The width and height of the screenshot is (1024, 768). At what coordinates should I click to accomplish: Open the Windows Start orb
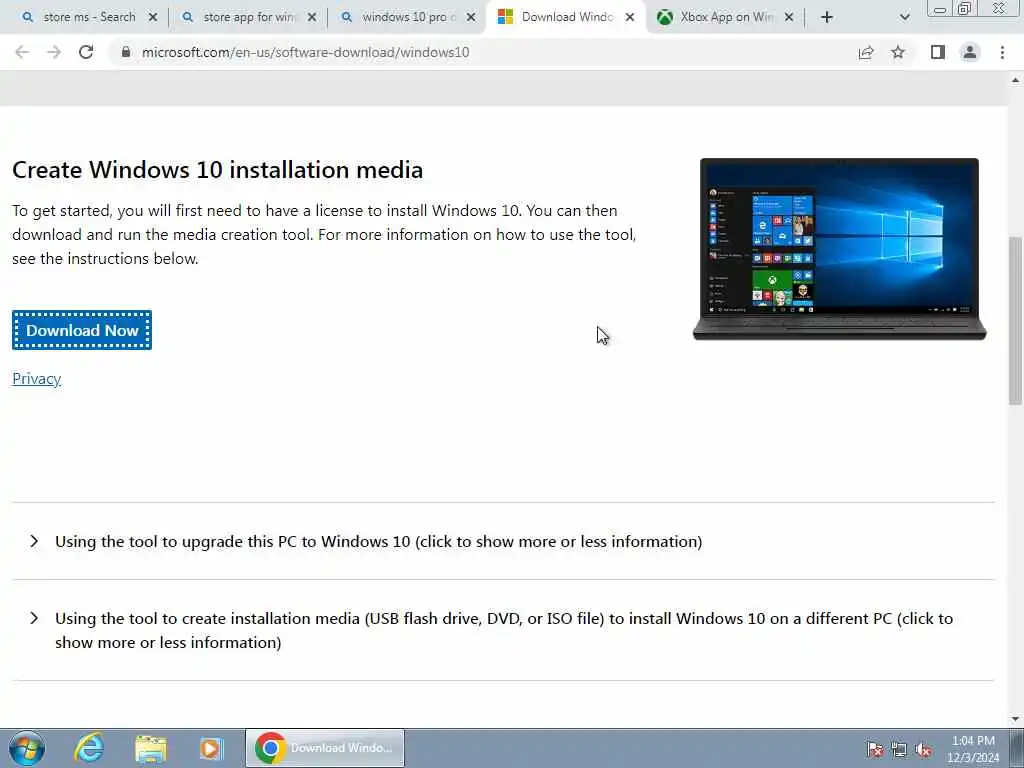point(27,748)
